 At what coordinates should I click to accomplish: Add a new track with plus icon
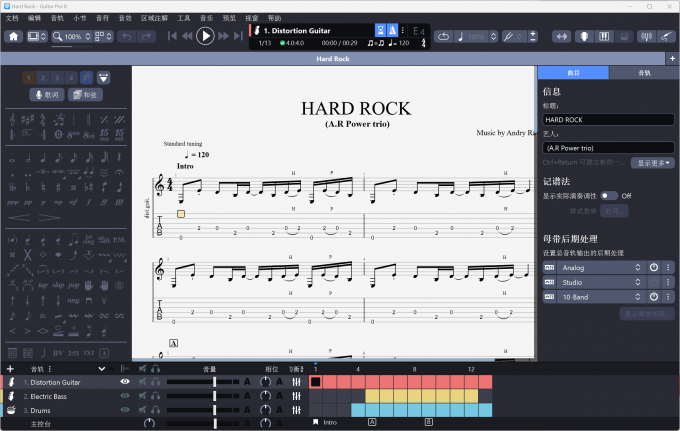pos(10,368)
